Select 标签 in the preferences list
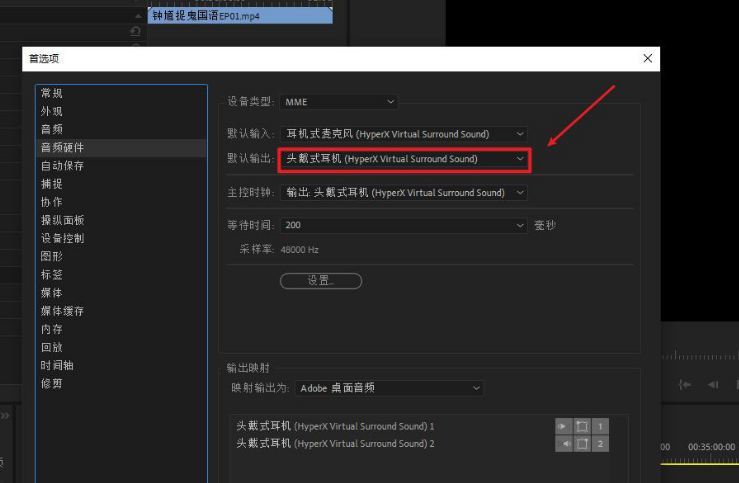 click(121, 274)
